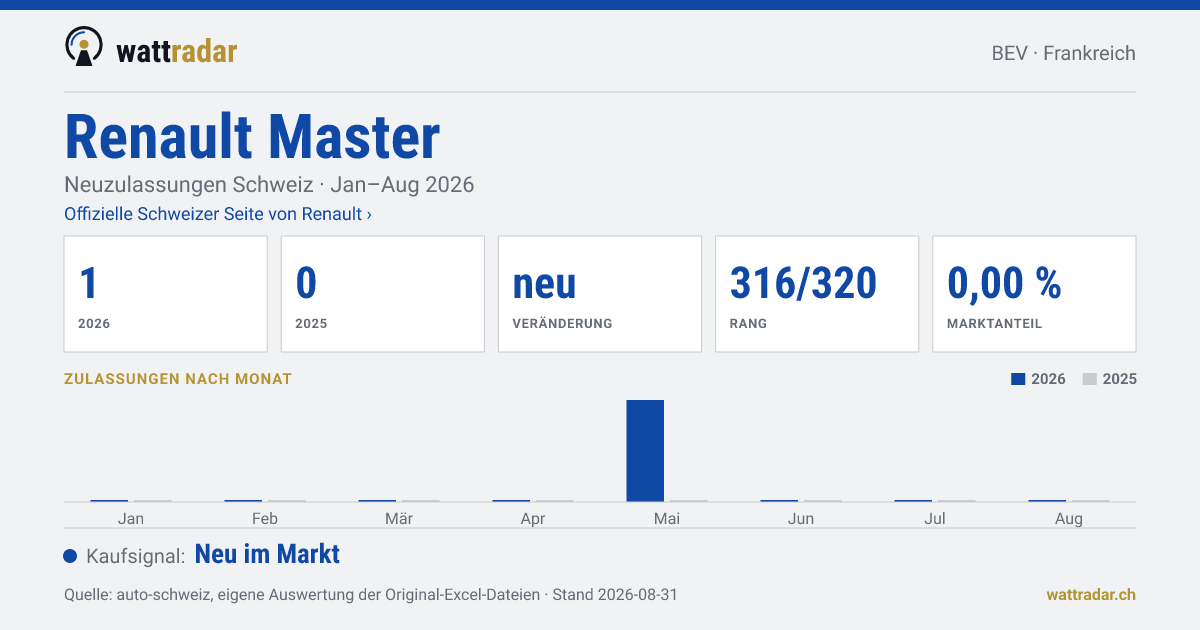
Task: Click the Jun month label
Action: (x=801, y=518)
